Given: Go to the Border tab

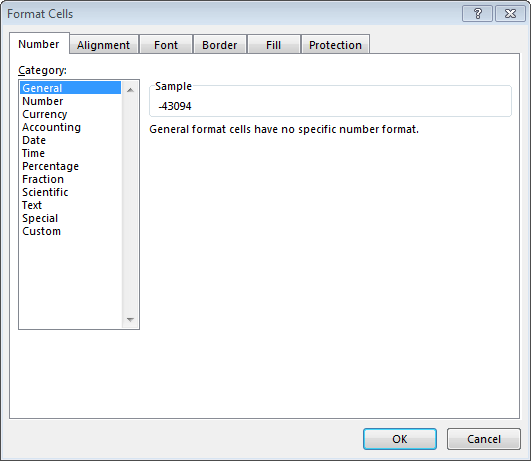Looking at the screenshot, I should point(220,45).
